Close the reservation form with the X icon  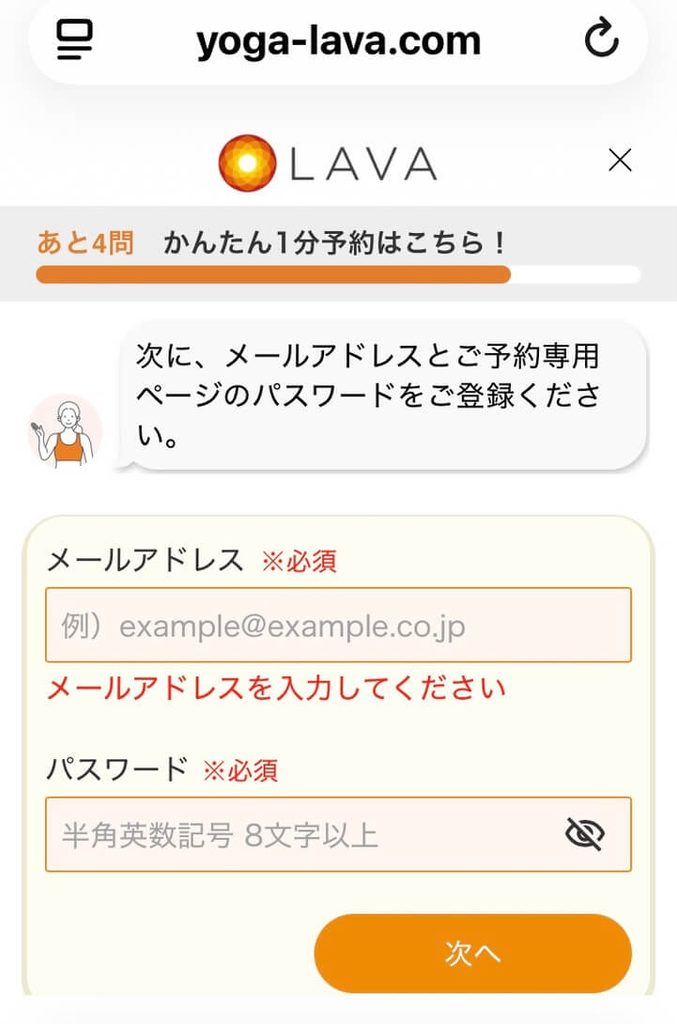[x=620, y=159]
